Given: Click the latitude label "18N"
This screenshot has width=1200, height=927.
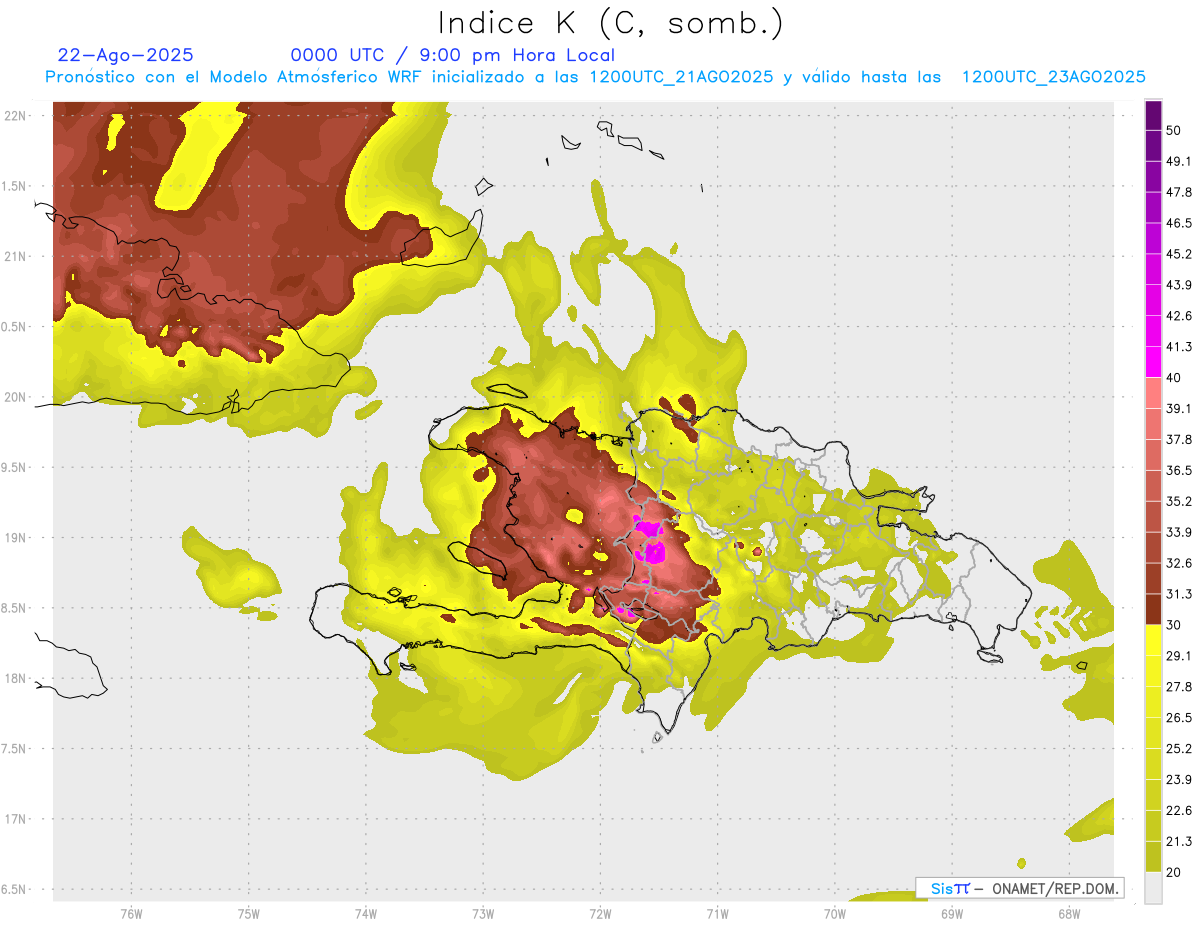Looking at the screenshot, I should coord(15,678).
